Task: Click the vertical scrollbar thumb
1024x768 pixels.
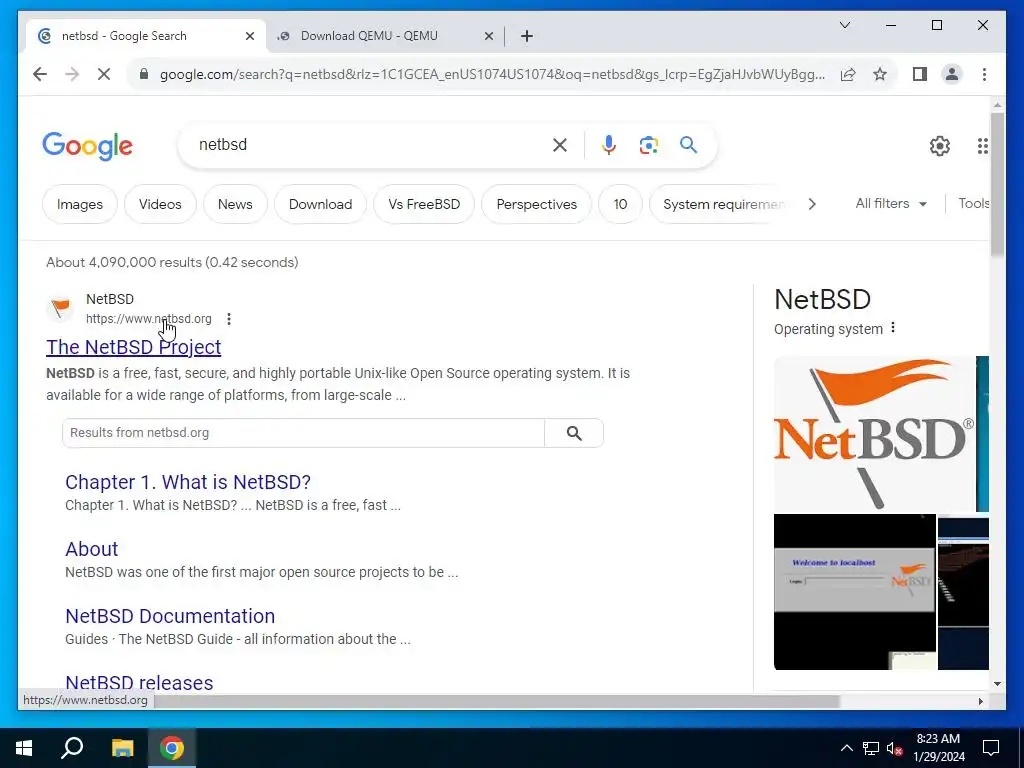Action: click(997, 184)
